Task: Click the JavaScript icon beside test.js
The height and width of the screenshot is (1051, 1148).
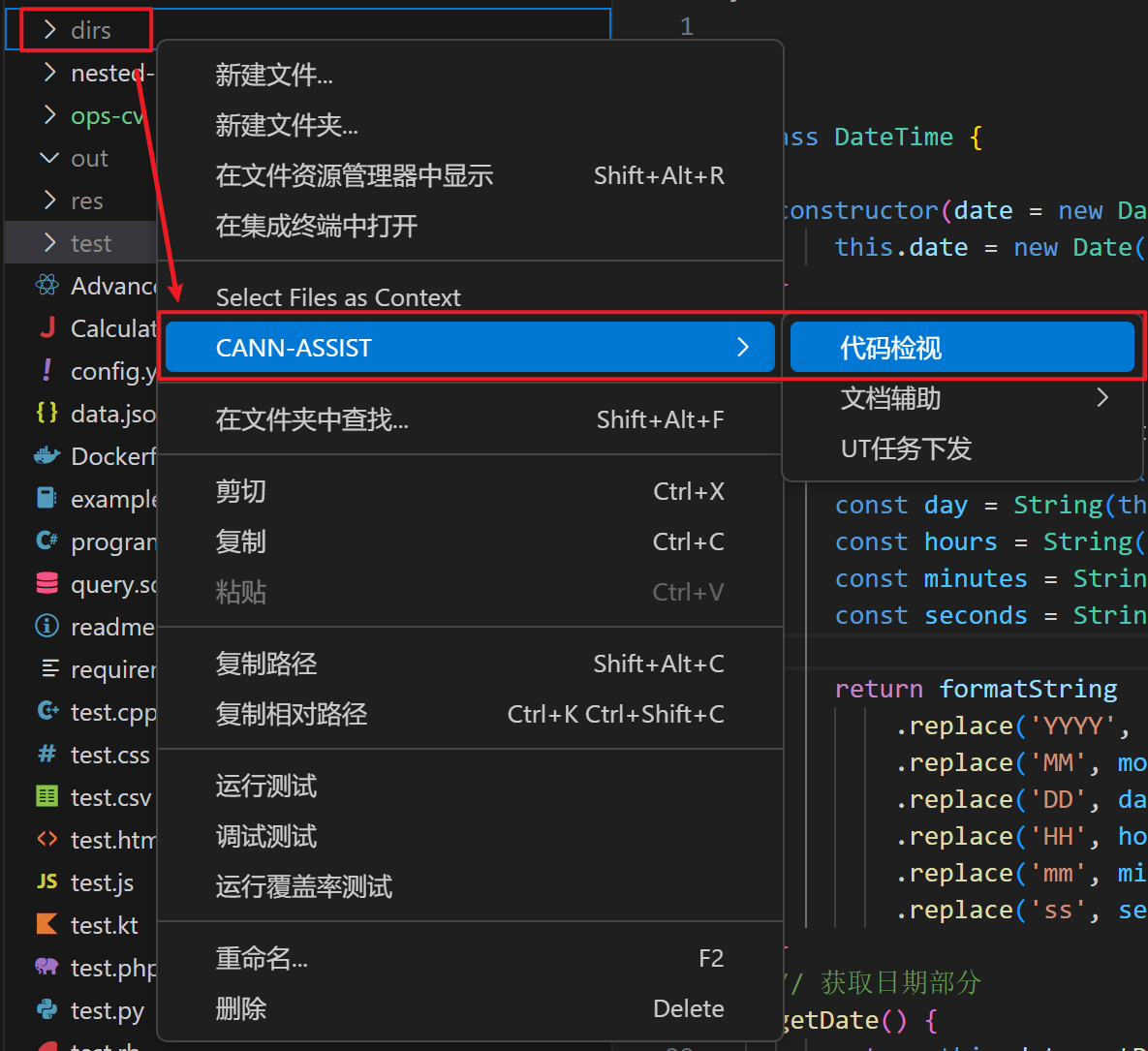Action: [47, 882]
